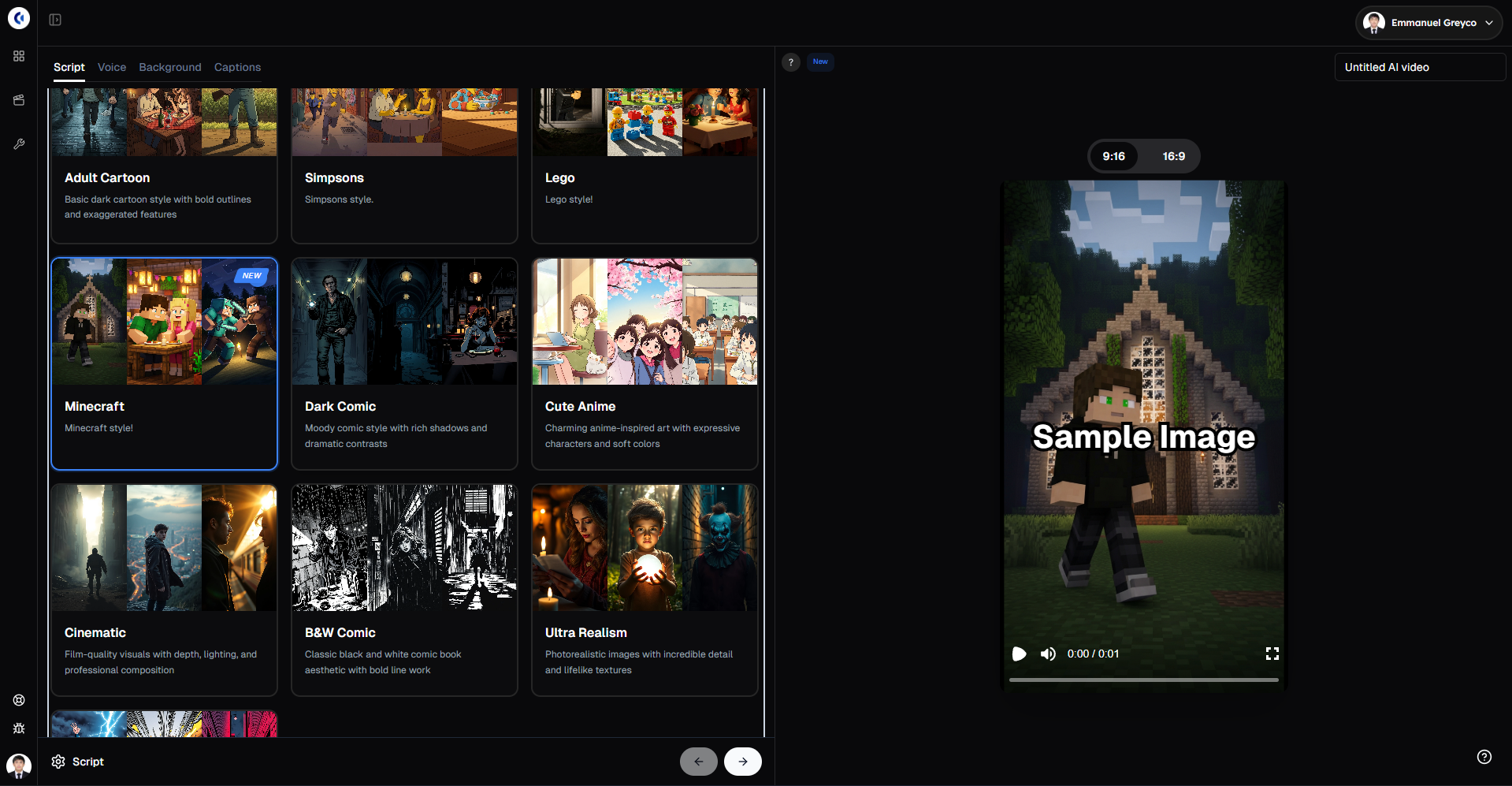Image resolution: width=1512 pixels, height=786 pixels.
Task: Click 'Moody comic style with rich shadows' description
Action: (x=396, y=436)
